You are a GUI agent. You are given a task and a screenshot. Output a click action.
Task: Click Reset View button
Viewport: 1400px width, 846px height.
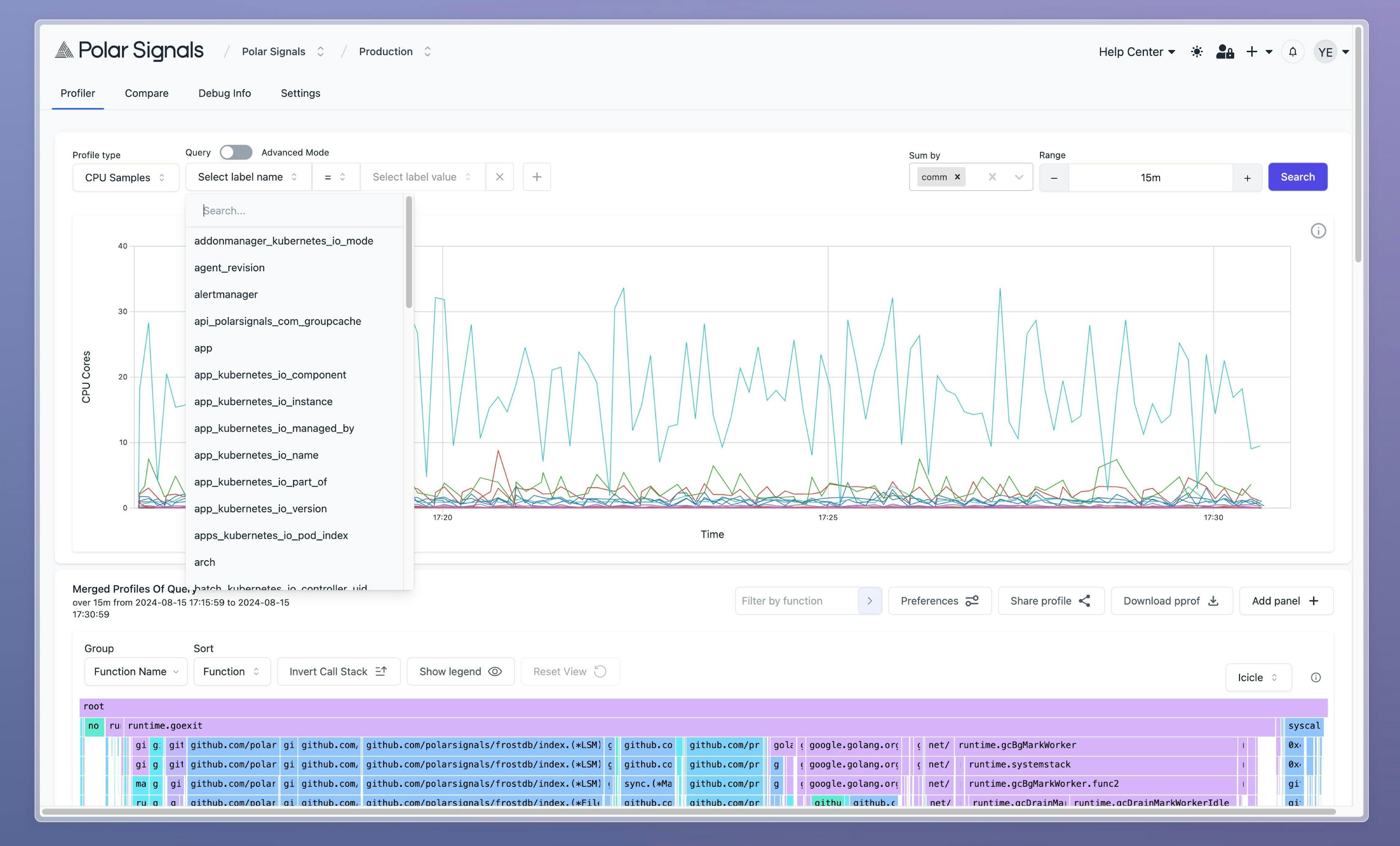pyautogui.click(x=570, y=671)
